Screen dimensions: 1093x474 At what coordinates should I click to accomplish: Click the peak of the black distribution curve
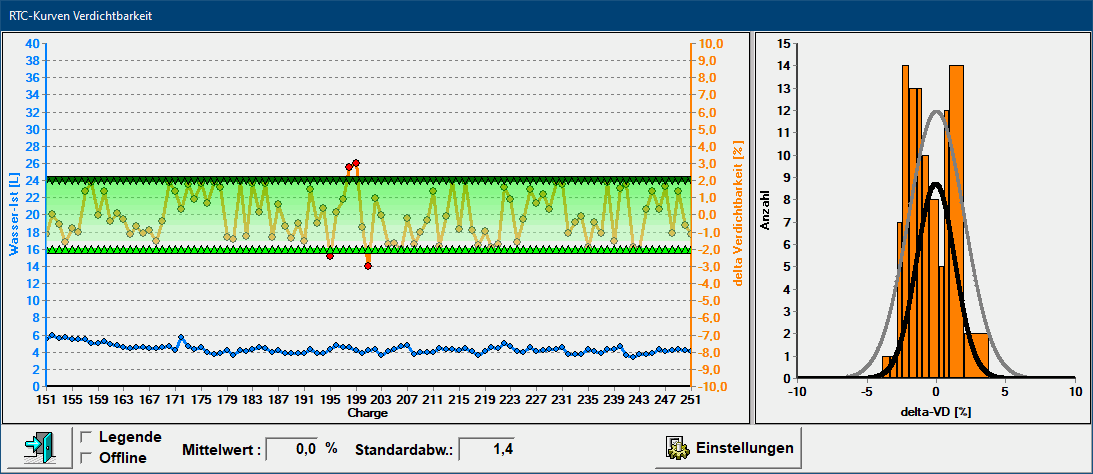pyautogui.click(x=936, y=184)
